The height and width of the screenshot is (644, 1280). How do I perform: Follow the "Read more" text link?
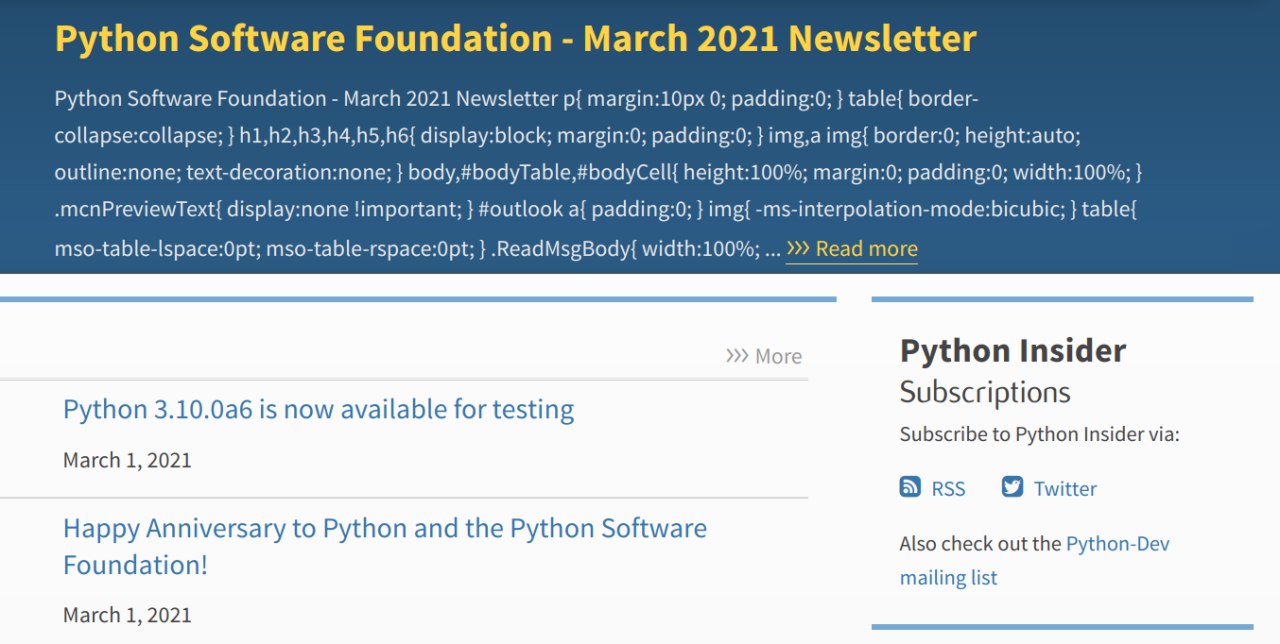(866, 248)
